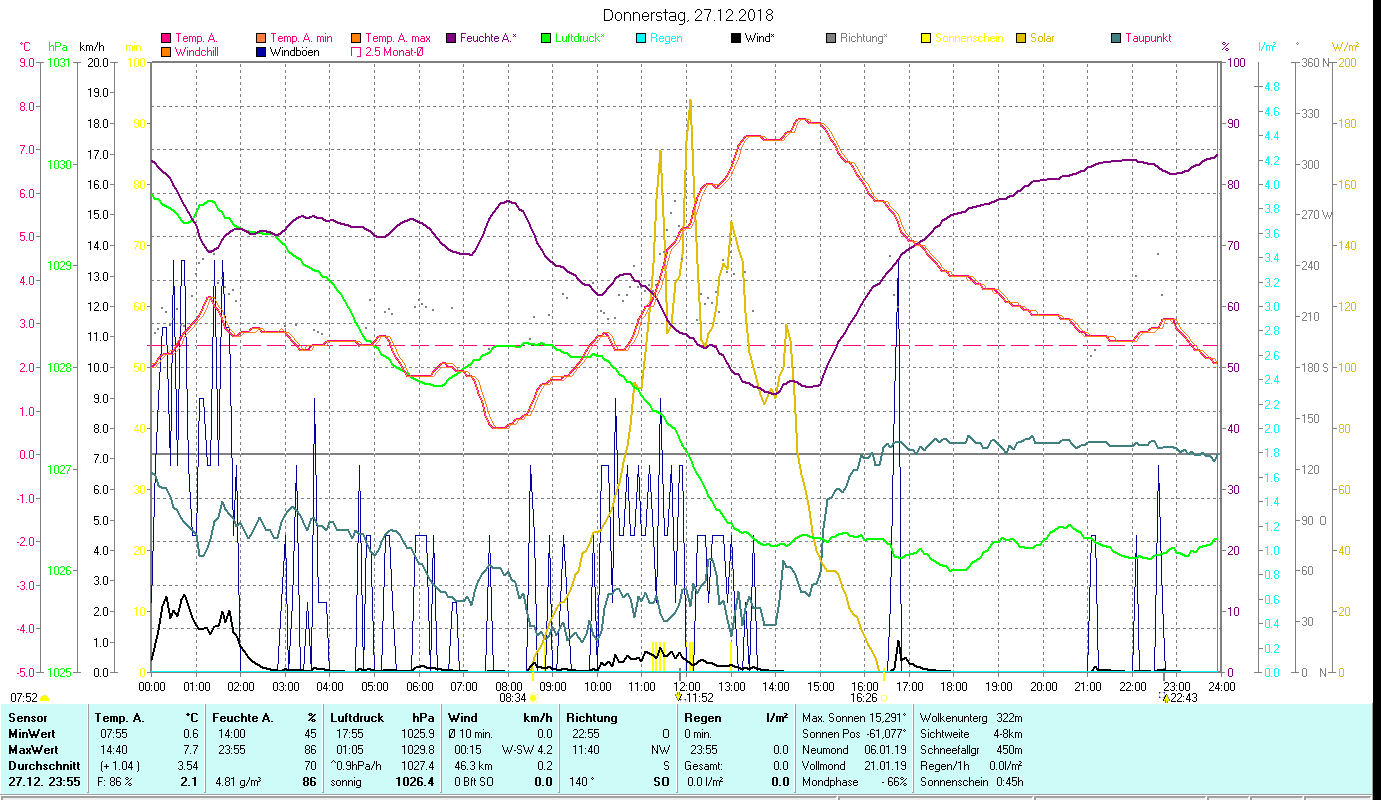Click the green Luftdruck* legend swatch
Image resolution: width=1381 pixels, height=800 pixels.
coord(546,38)
